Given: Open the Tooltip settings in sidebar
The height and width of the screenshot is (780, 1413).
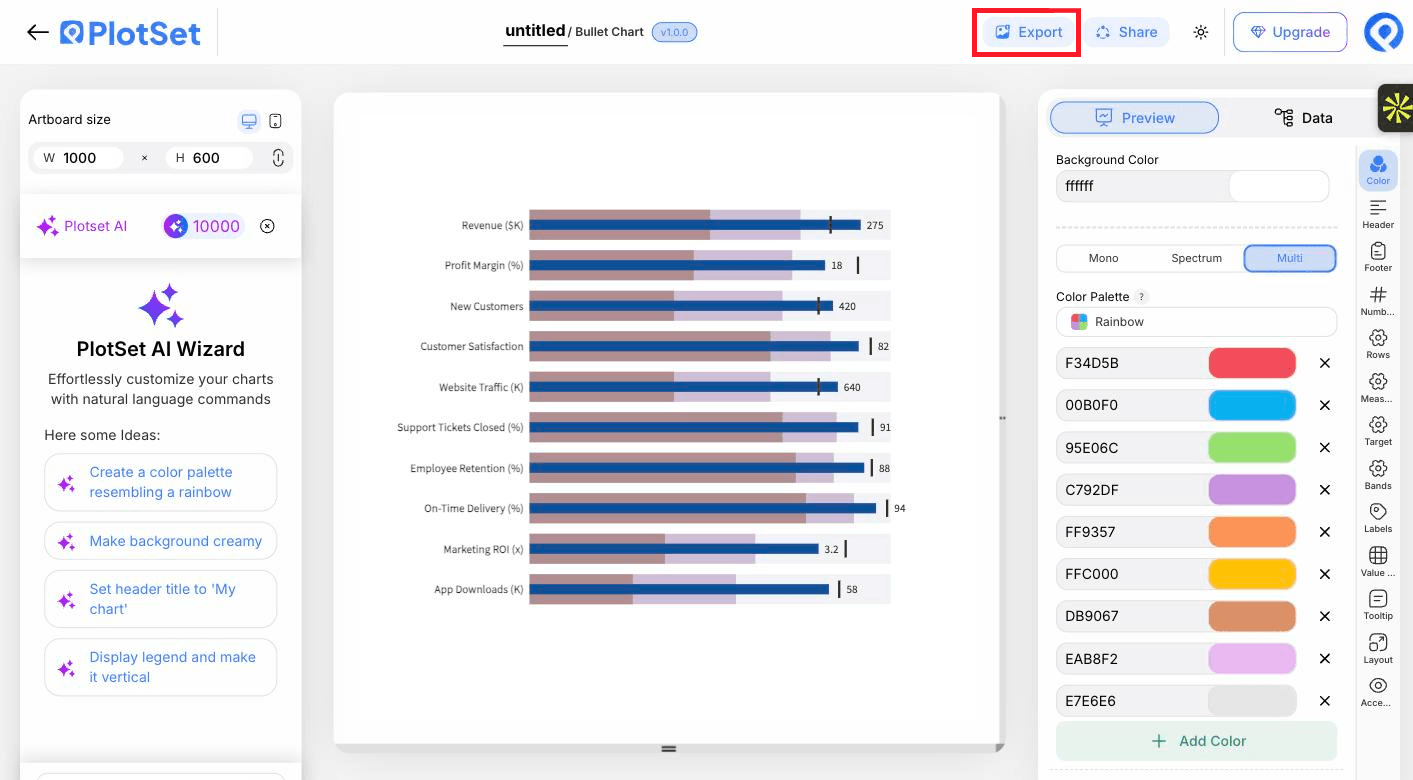Looking at the screenshot, I should pyautogui.click(x=1378, y=605).
